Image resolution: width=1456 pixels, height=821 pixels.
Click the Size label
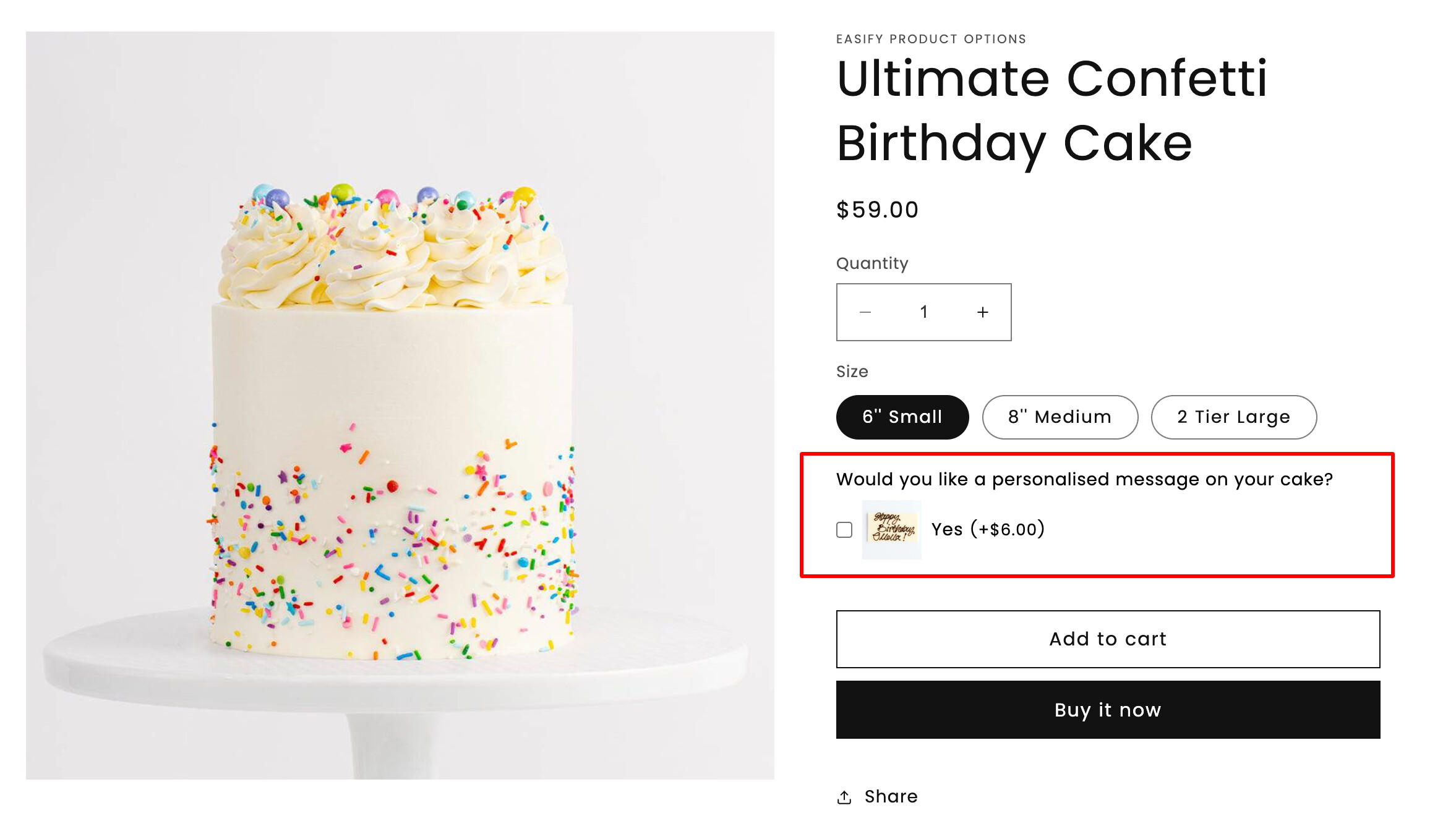point(852,372)
